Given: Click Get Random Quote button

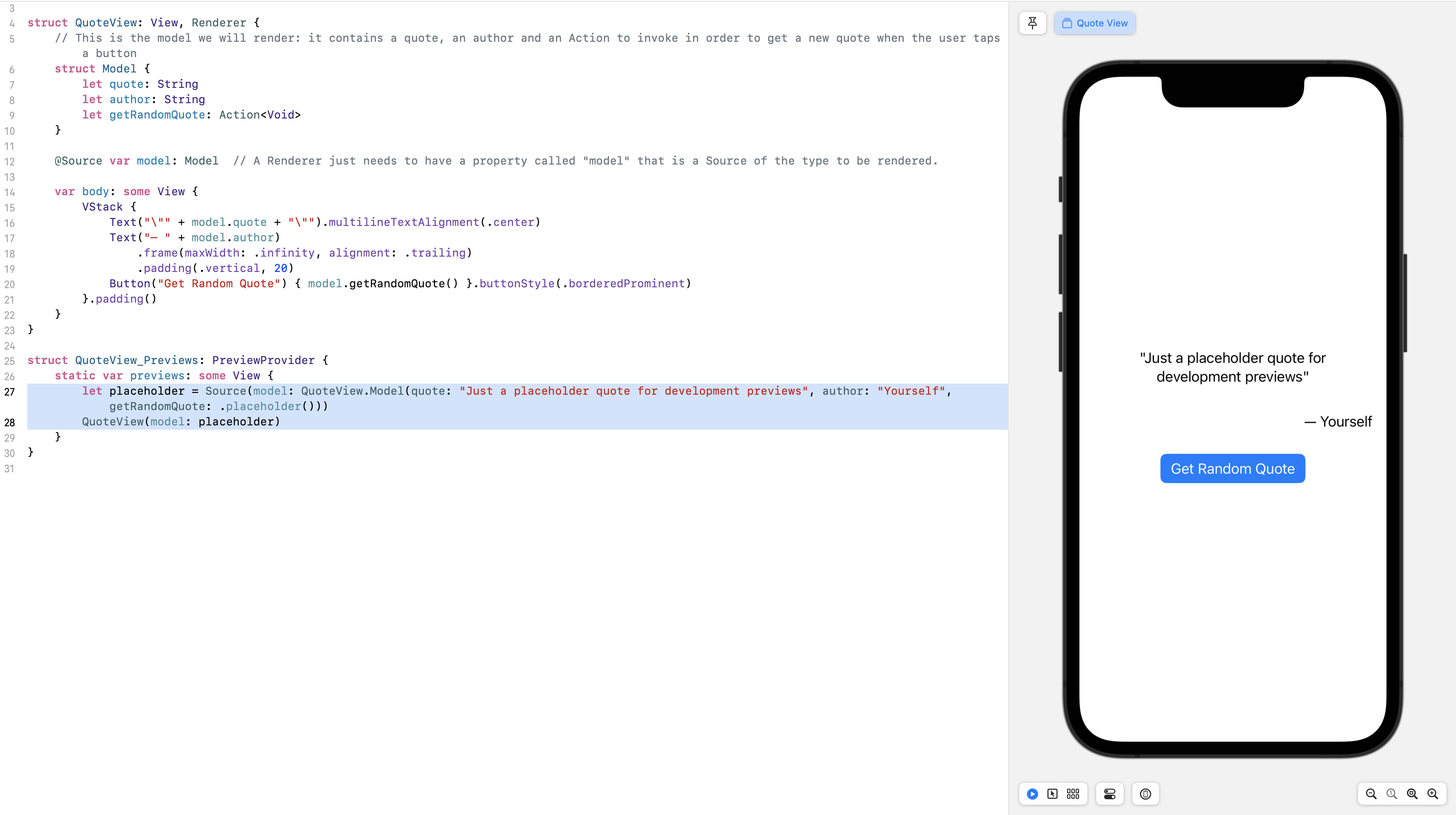Looking at the screenshot, I should point(1232,468).
